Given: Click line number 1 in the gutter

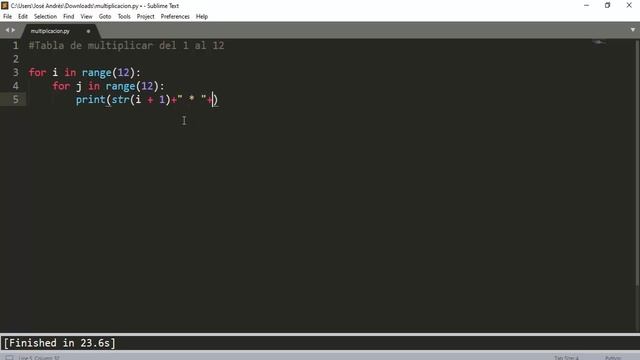Looking at the screenshot, I should point(16,45).
